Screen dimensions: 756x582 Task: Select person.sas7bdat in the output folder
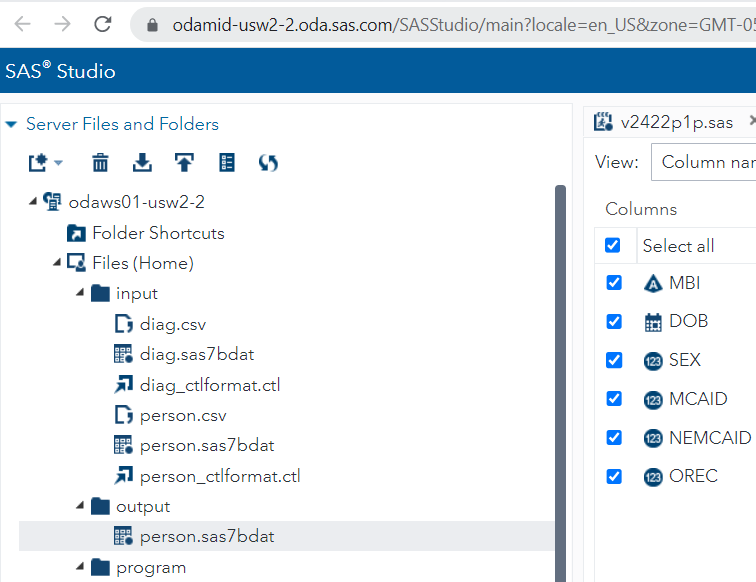pos(206,537)
